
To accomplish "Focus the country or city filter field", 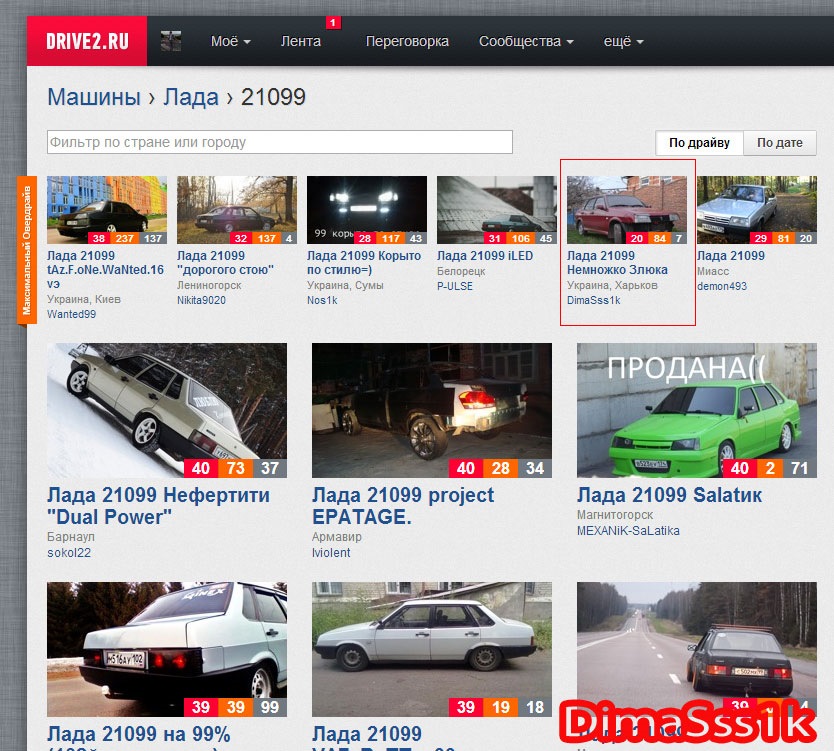I will point(280,142).
